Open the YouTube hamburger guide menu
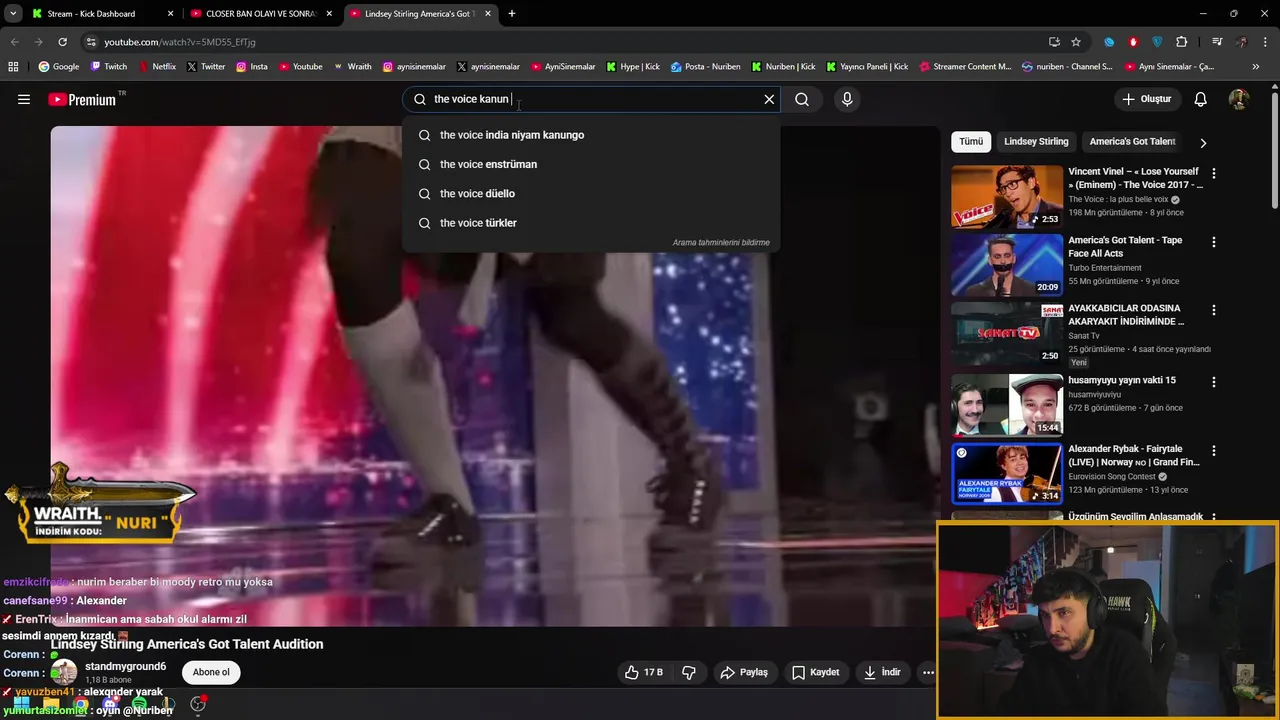This screenshot has height=720, width=1280. (x=24, y=99)
